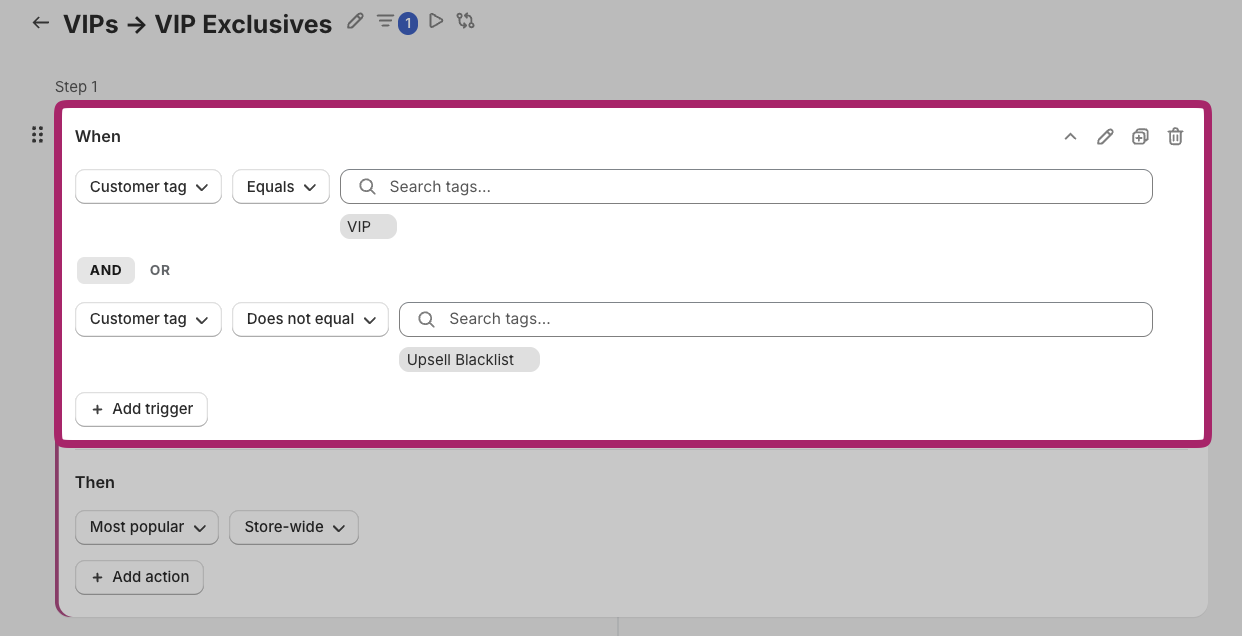Open the Does not equal dropdown
Screen dimensions: 1242x636
coord(311,319)
